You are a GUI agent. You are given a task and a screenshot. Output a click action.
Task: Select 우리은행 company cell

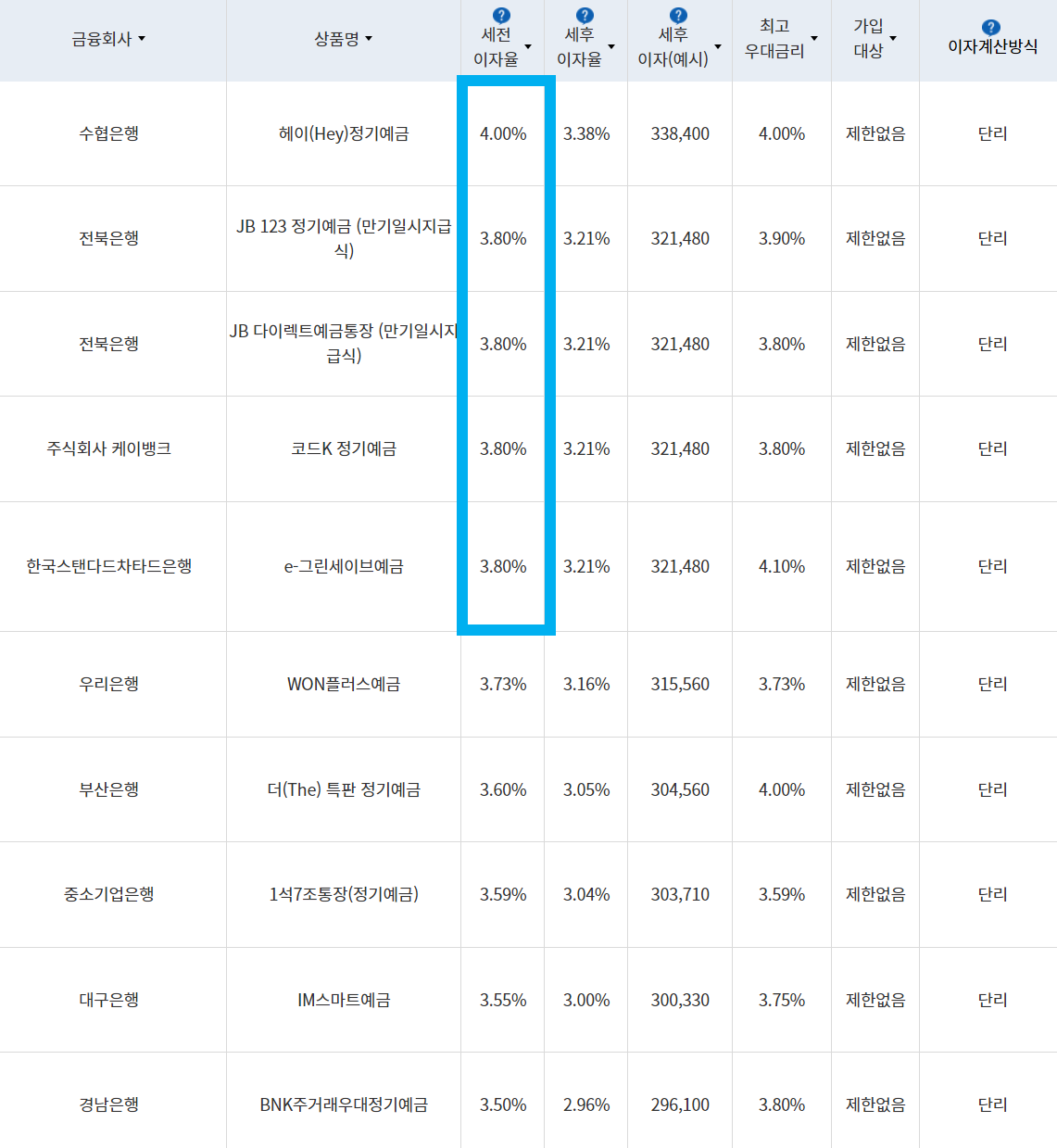click(x=109, y=684)
